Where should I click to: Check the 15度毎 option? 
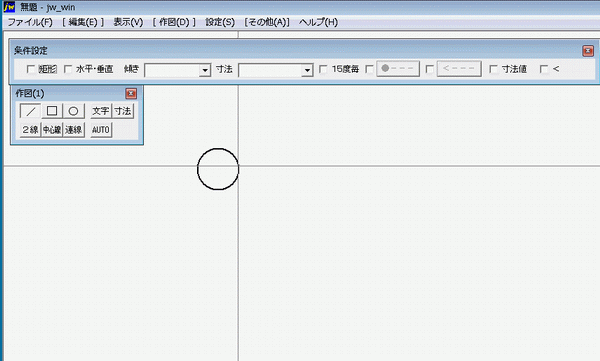[323, 69]
